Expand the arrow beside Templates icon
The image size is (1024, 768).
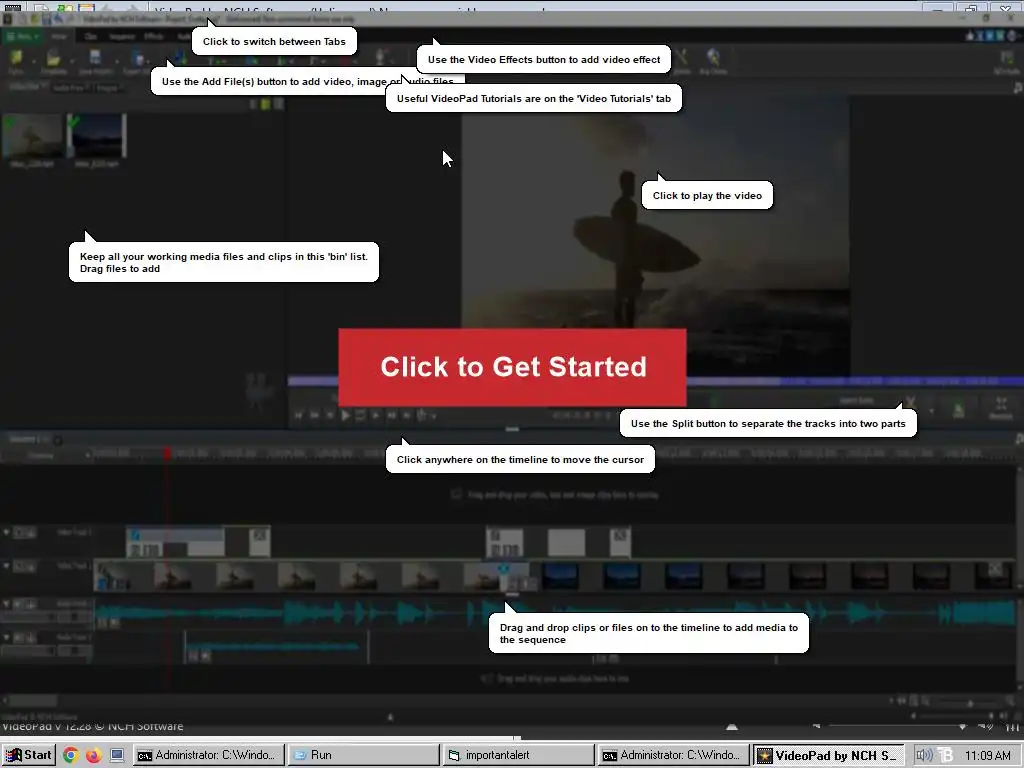[x=73, y=61]
